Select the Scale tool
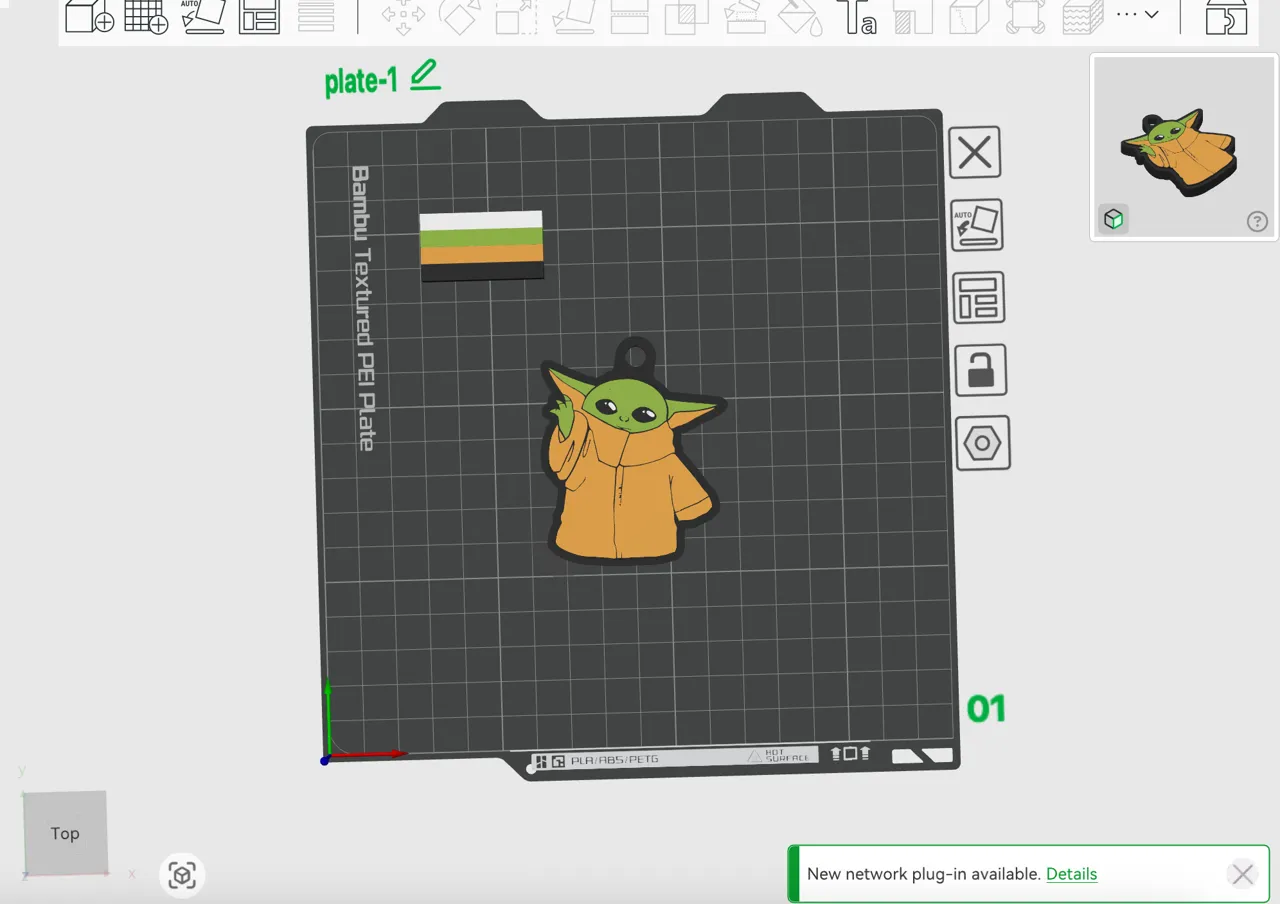 click(517, 17)
